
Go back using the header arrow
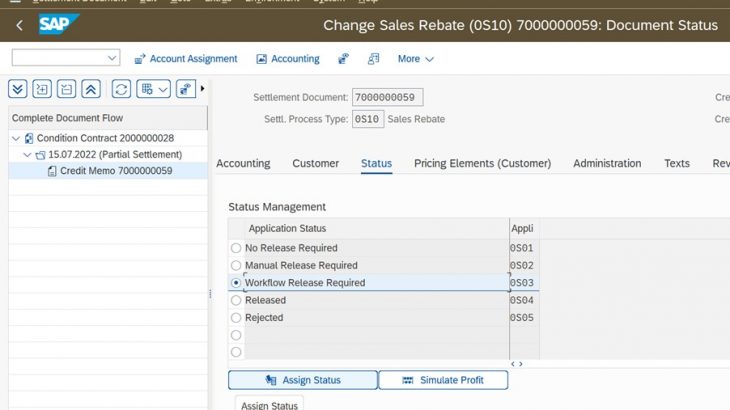(x=19, y=25)
